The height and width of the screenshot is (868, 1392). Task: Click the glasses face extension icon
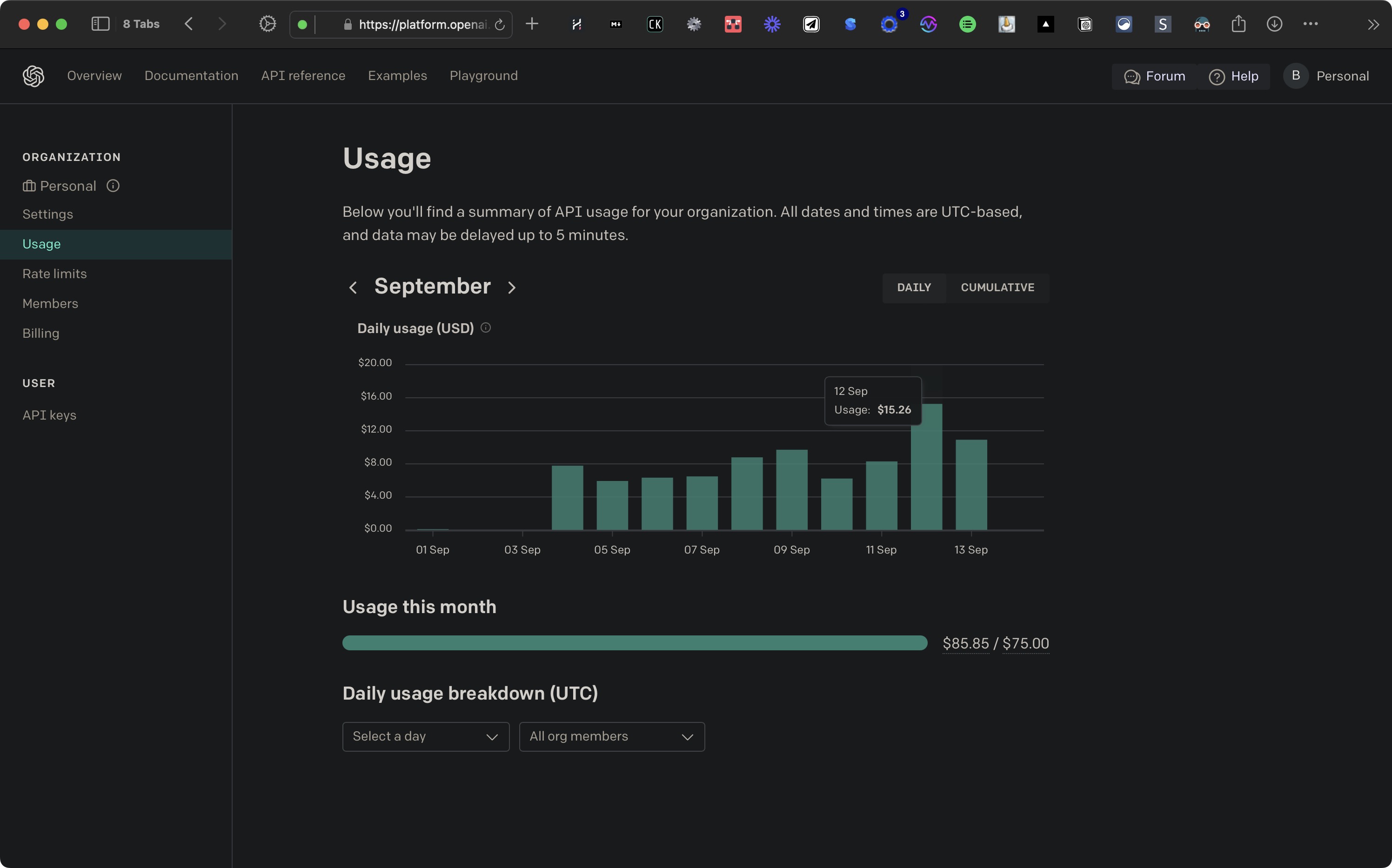point(1202,24)
